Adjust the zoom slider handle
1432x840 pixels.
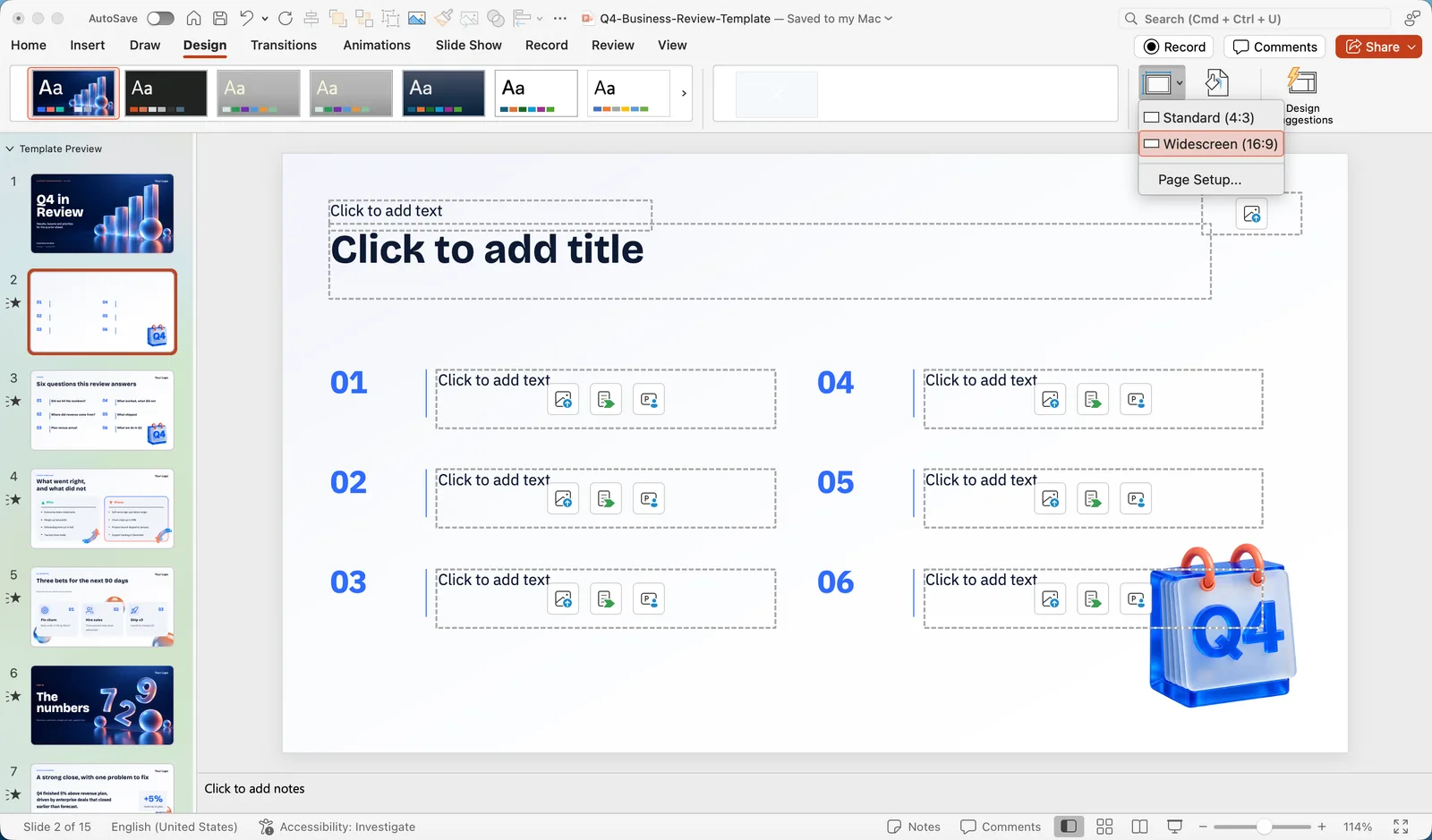[1264, 827]
